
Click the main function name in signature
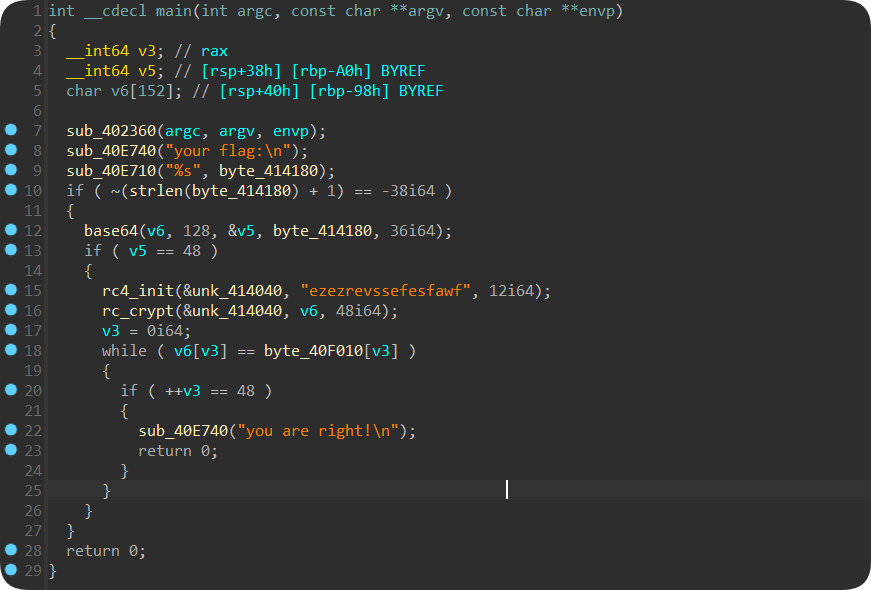click(173, 11)
